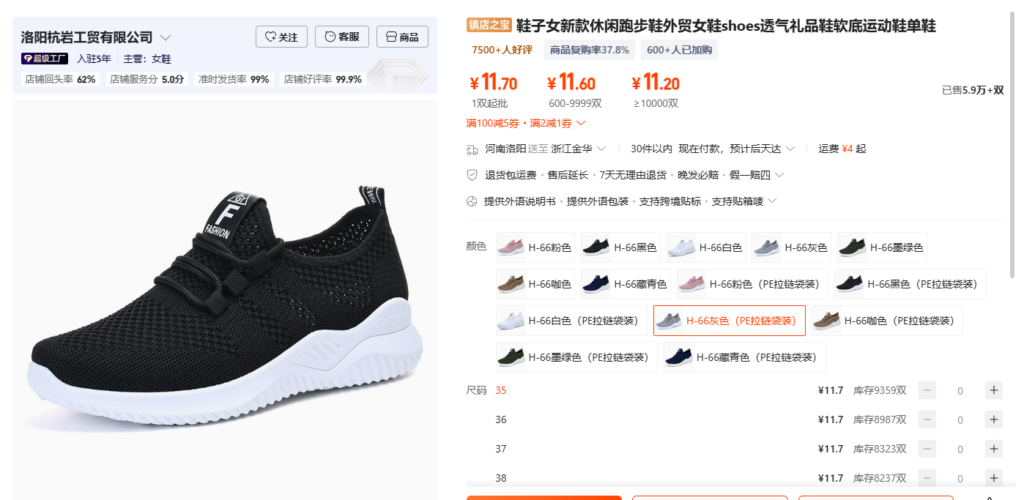Select H-66粉色 color option
The image size is (1024, 500).
(x=535, y=247)
